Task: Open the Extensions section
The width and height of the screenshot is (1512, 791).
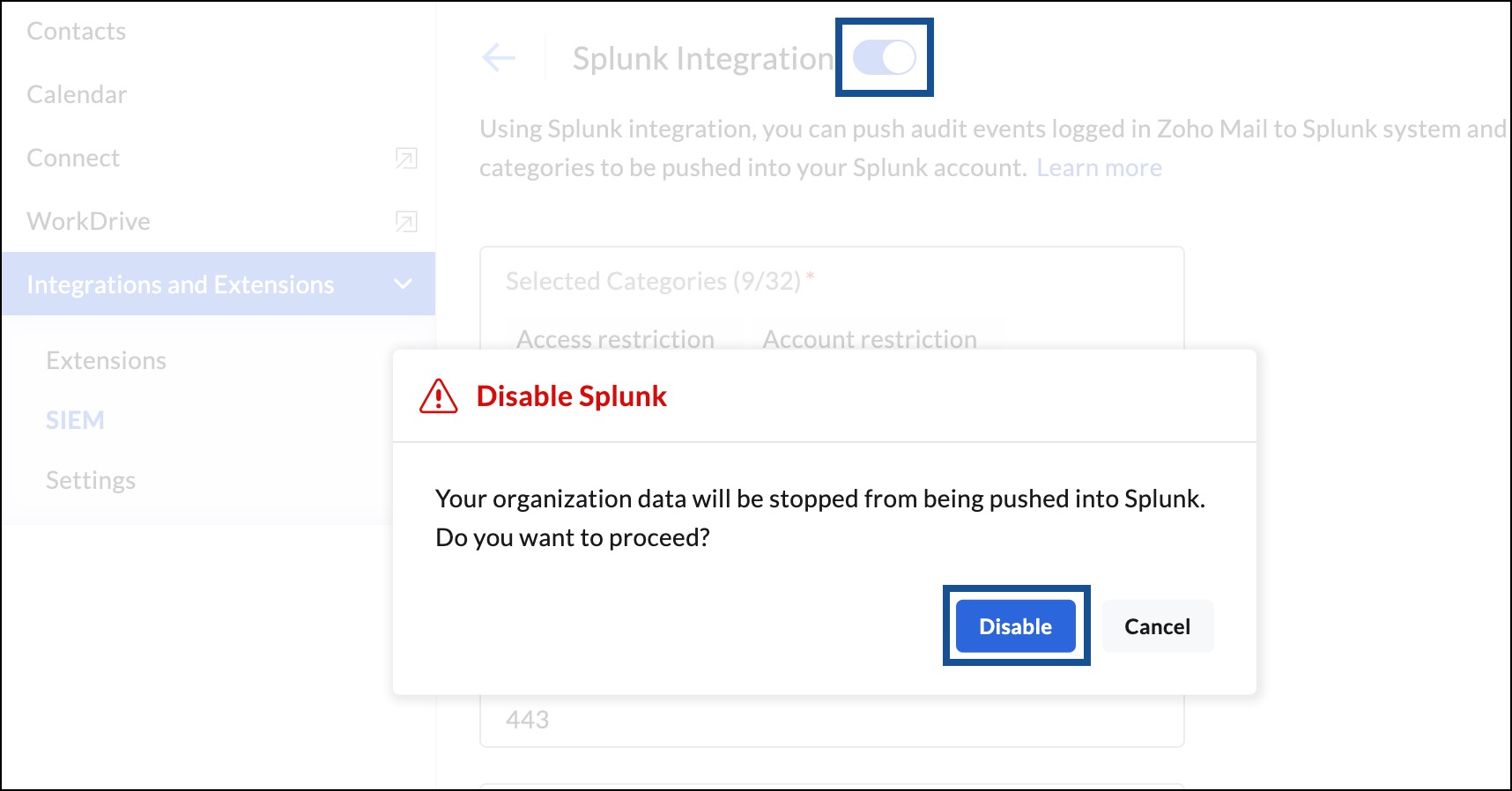Action: (106, 360)
